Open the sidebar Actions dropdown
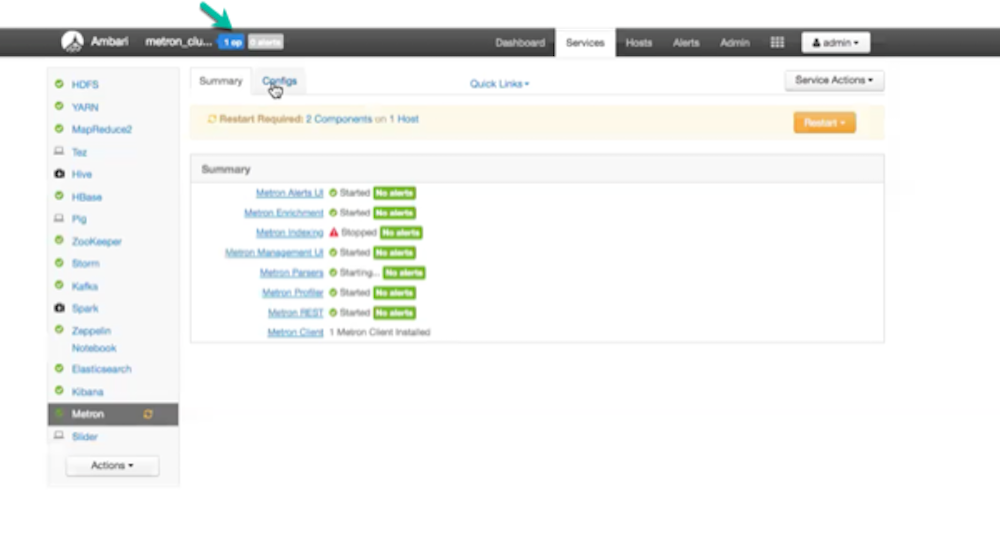Screen dimensions: 1000x542 click(112, 465)
